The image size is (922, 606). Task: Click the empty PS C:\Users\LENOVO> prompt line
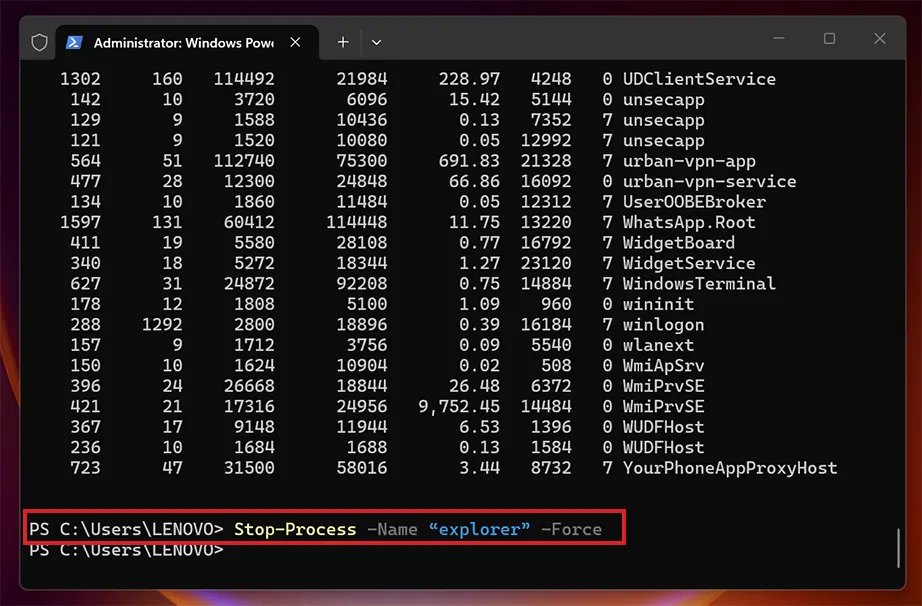126,550
